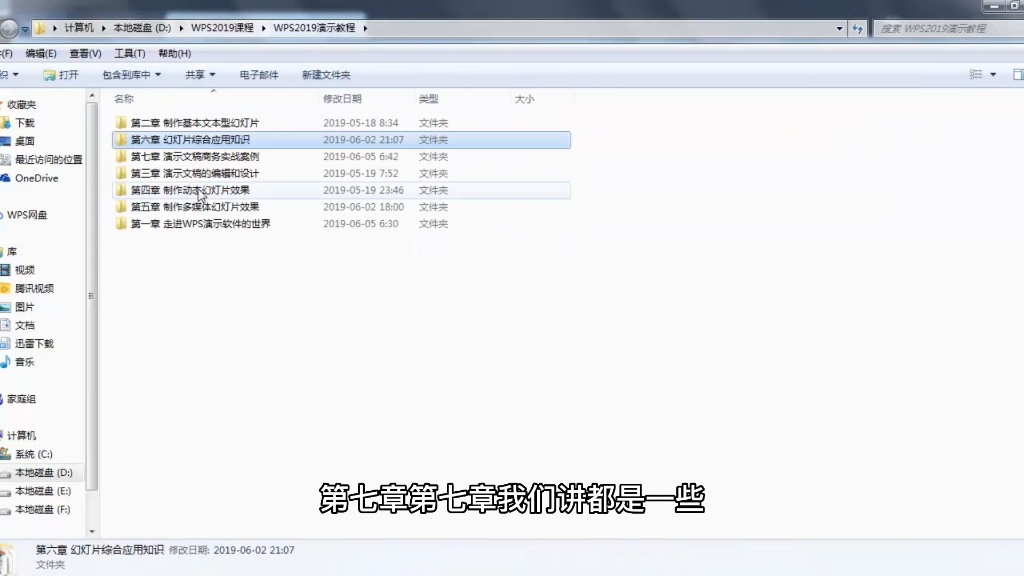Open the 查看(V) menu
The image size is (1024, 576).
[x=85, y=53]
